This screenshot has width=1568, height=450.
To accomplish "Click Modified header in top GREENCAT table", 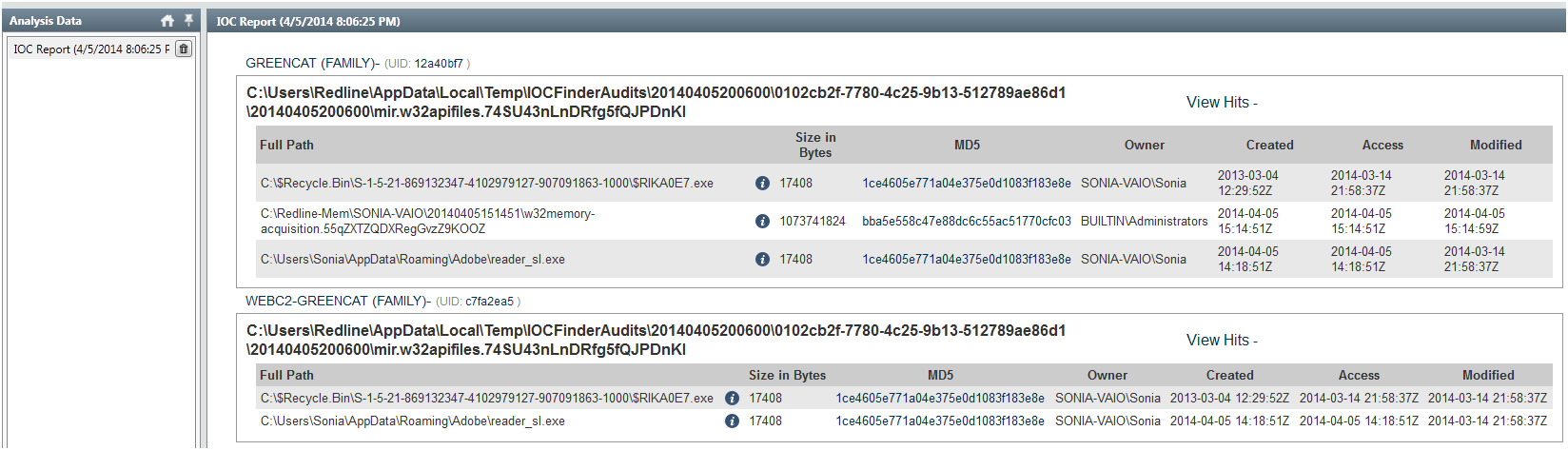I will pos(1496,145).
